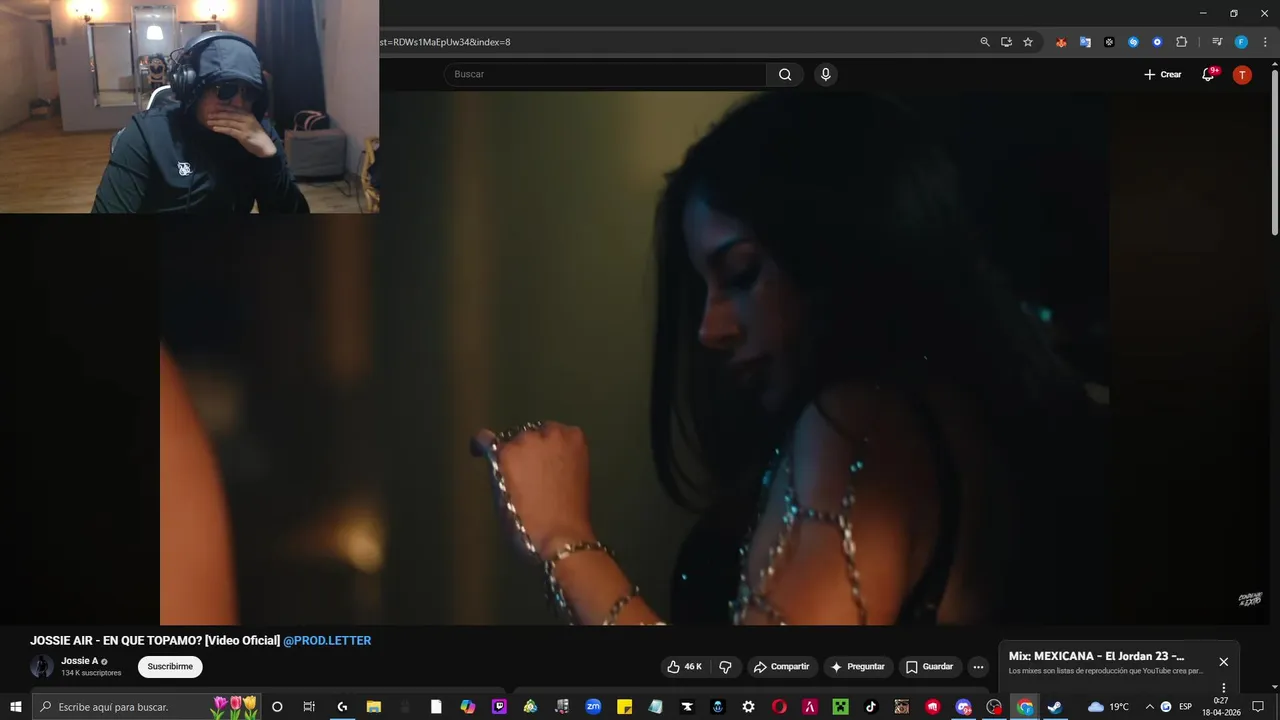Open the Mix playlist three-dot options
Screen dimensions: 1280x720
[x=1223, y=687]
